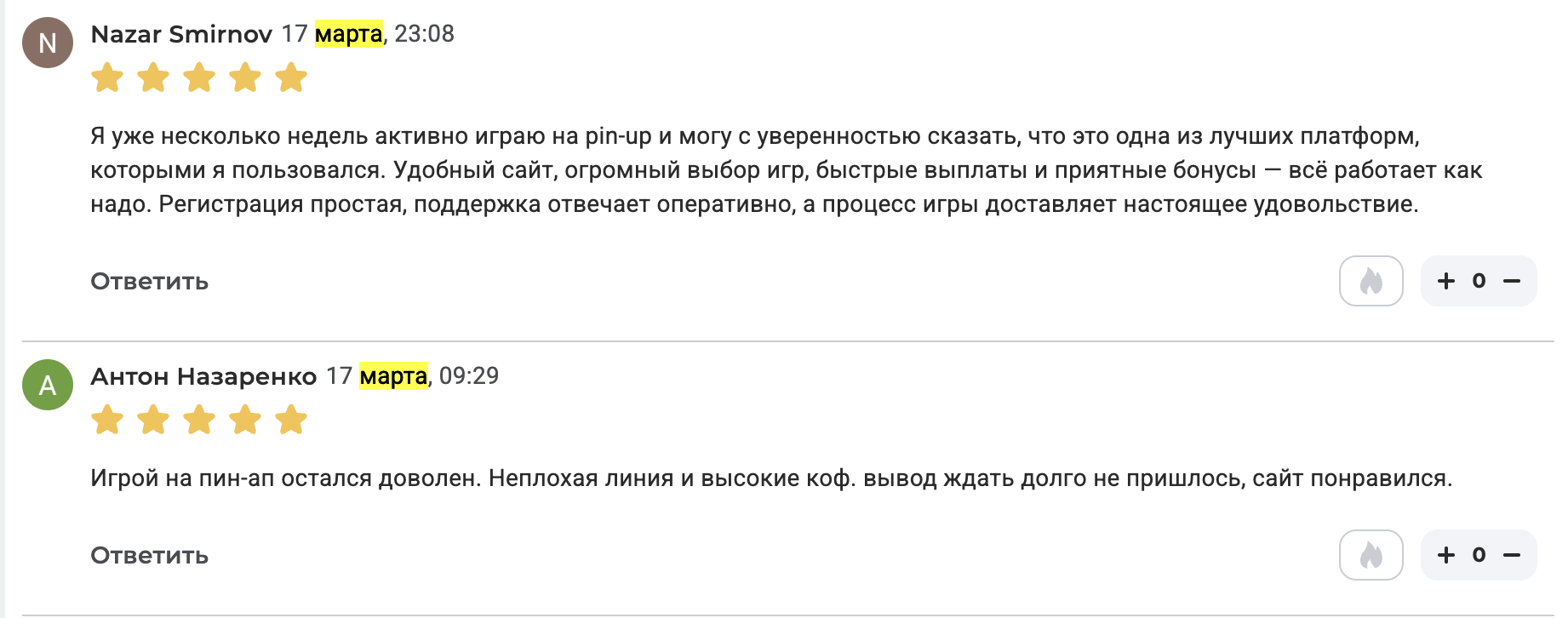Image resolution: width=1568 pixels, height=618 pixels.
Task: Click the vote count on Nazar Smirnov's review
Action: (x=1479, y=281)
